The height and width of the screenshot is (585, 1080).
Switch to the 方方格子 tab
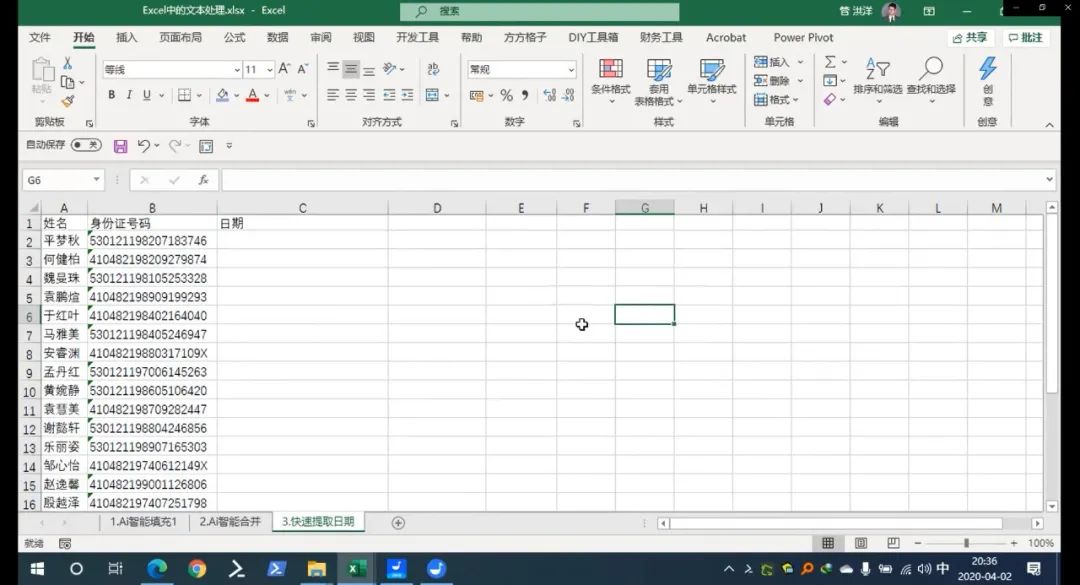pos(525,37)
